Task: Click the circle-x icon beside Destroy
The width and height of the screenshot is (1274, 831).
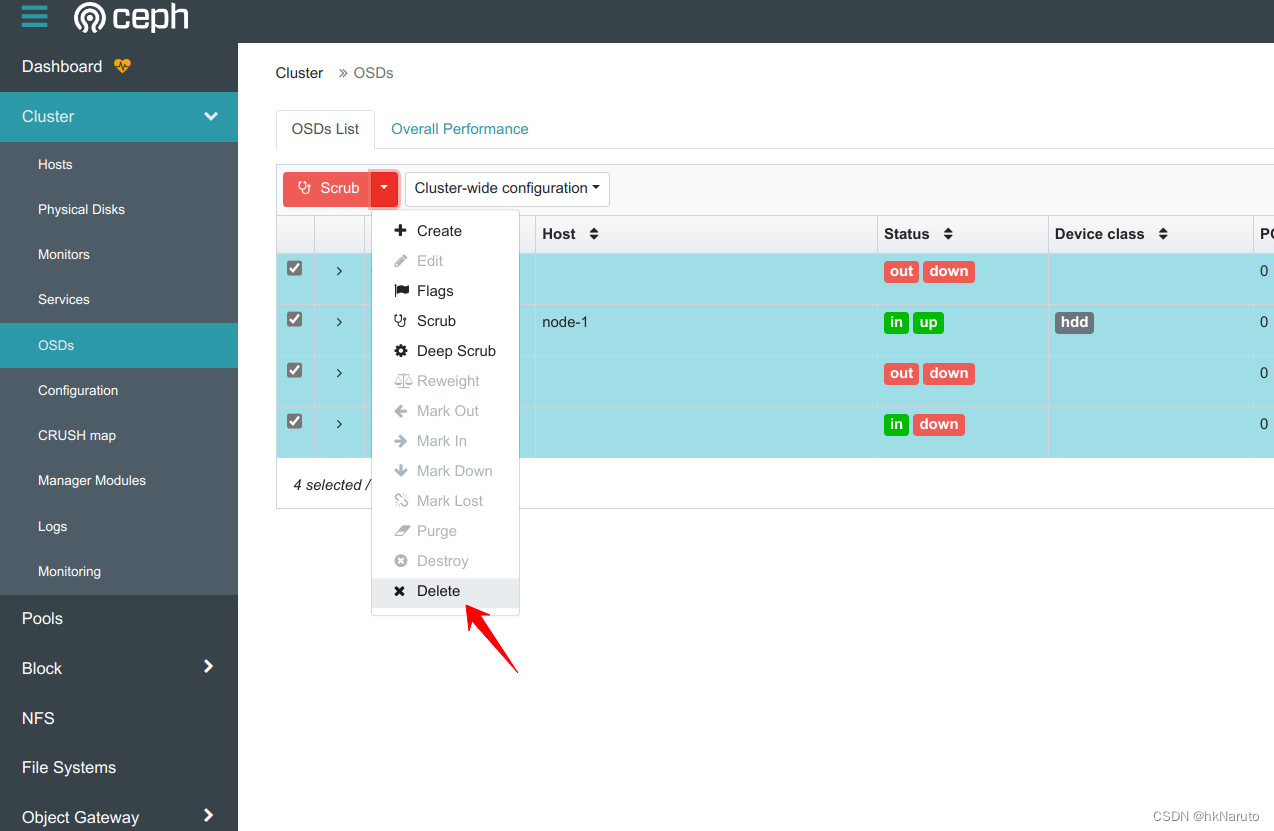Action: tap(401, 561)
